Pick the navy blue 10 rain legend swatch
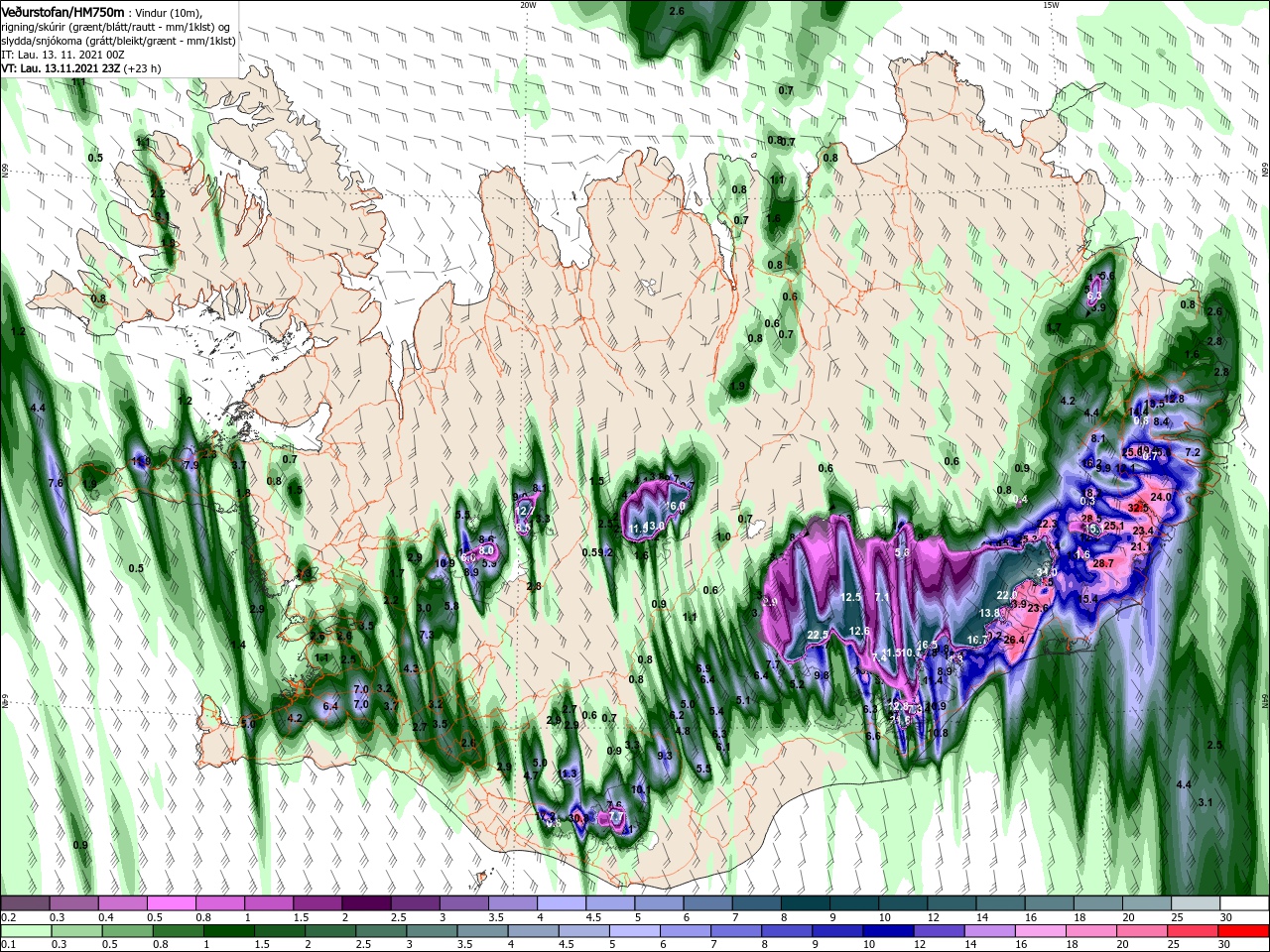Screen dimensions: 1270x952 click(890, 931)
